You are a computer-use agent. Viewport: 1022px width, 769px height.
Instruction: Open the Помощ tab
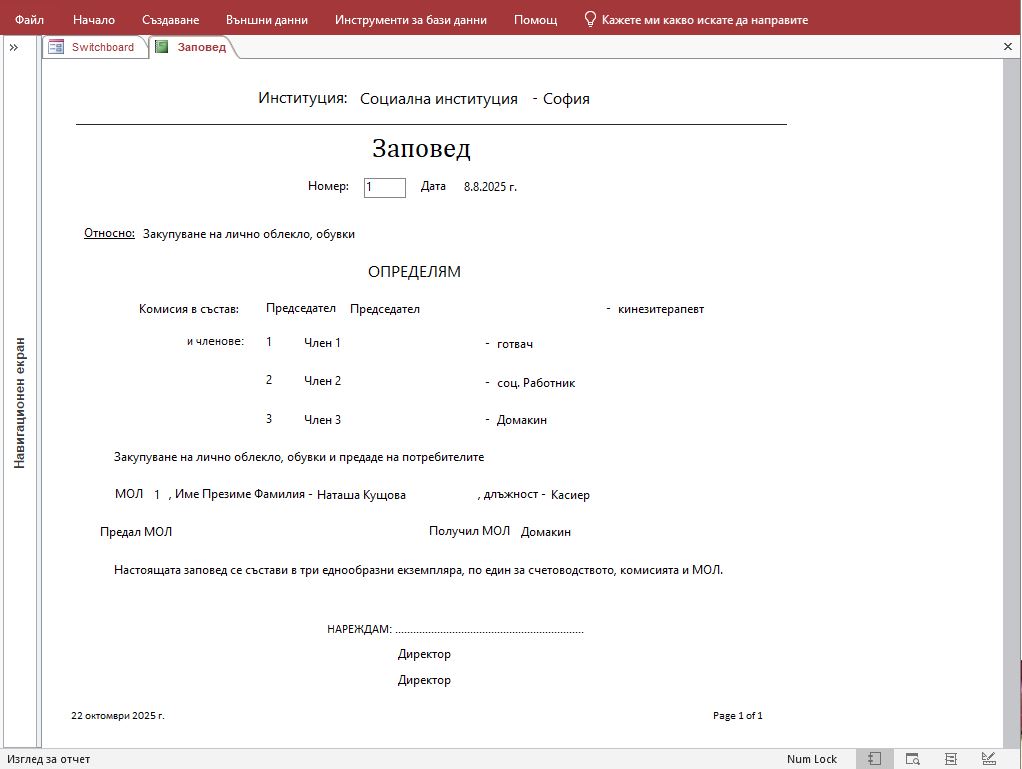click(x=535, y=19)
